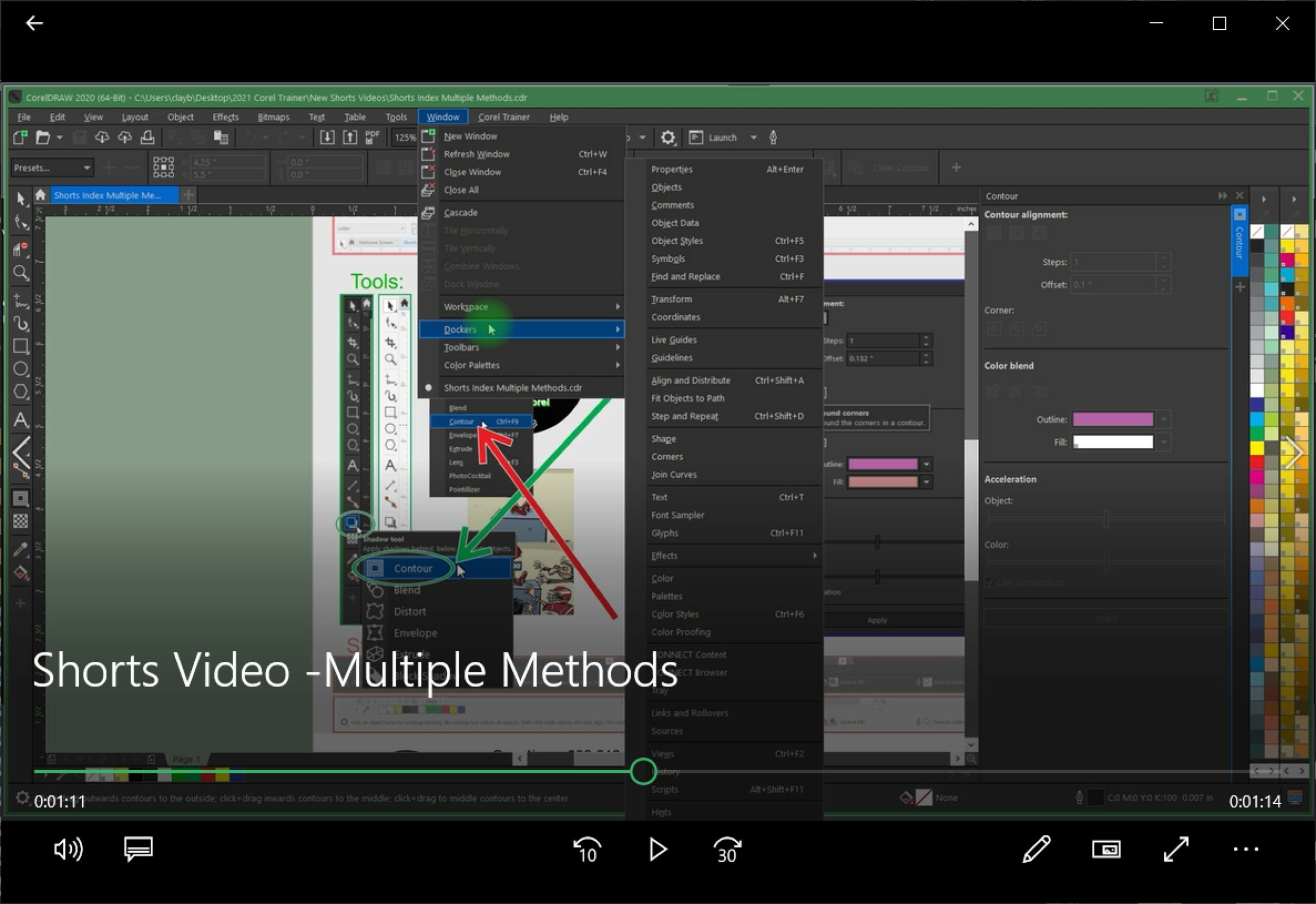Select the Polygon tool in toolbox
This screenshot has width=1316, height=904.
[x=21, y=392]
